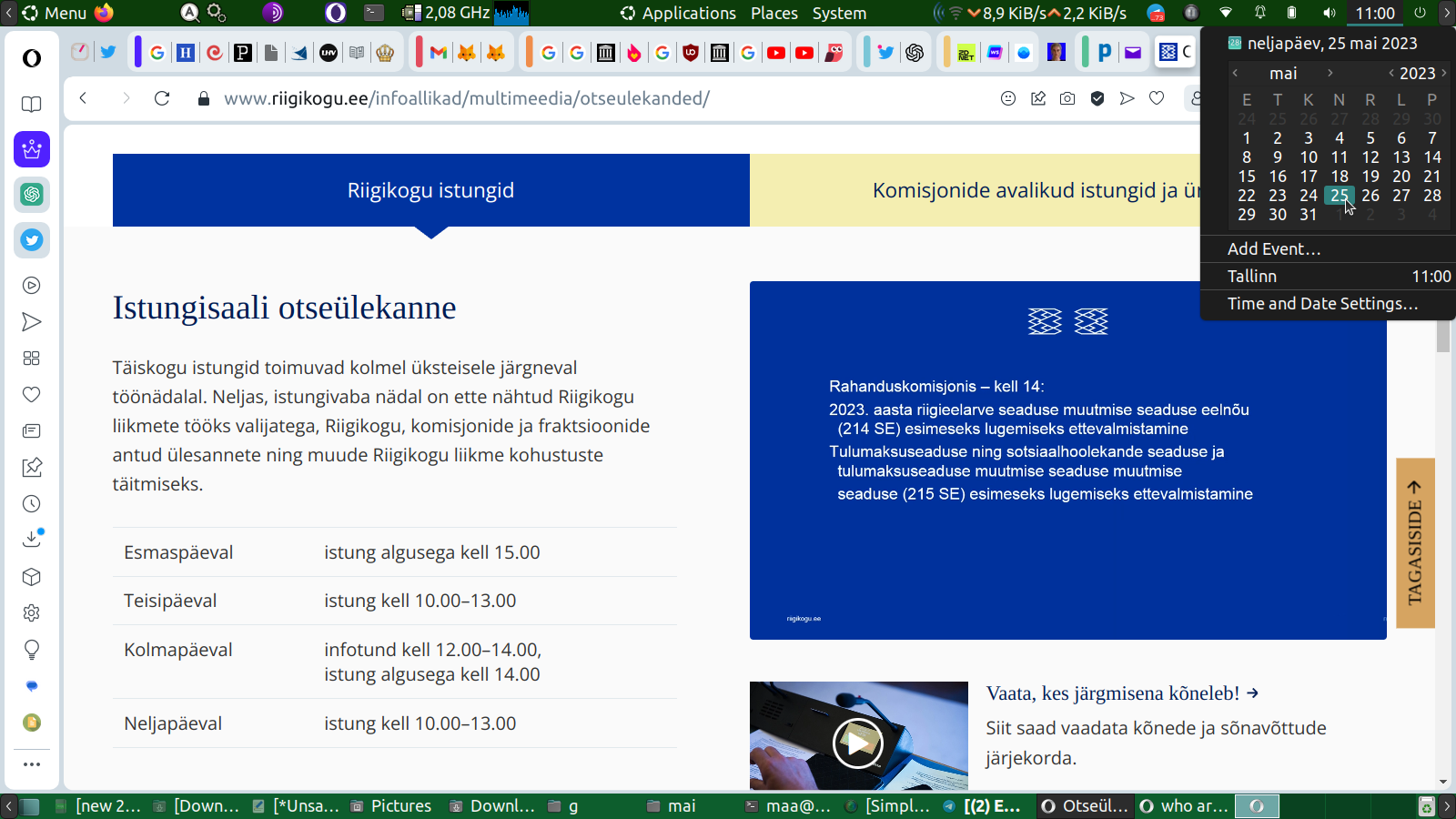Open the volume speaker icon in panel

1329,13
